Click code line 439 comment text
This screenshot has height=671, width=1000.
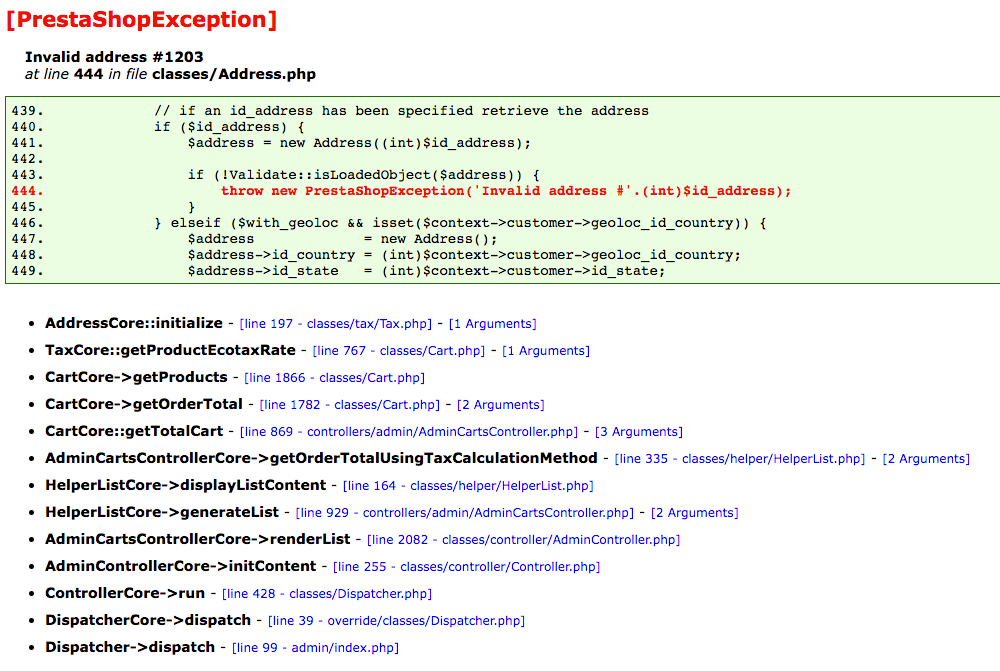coord(401,111)
